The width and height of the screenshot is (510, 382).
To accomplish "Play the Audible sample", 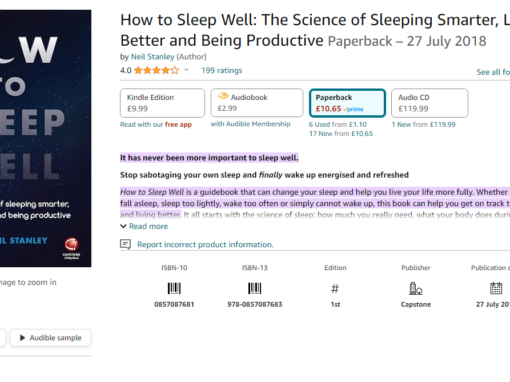I will (50, 338).
